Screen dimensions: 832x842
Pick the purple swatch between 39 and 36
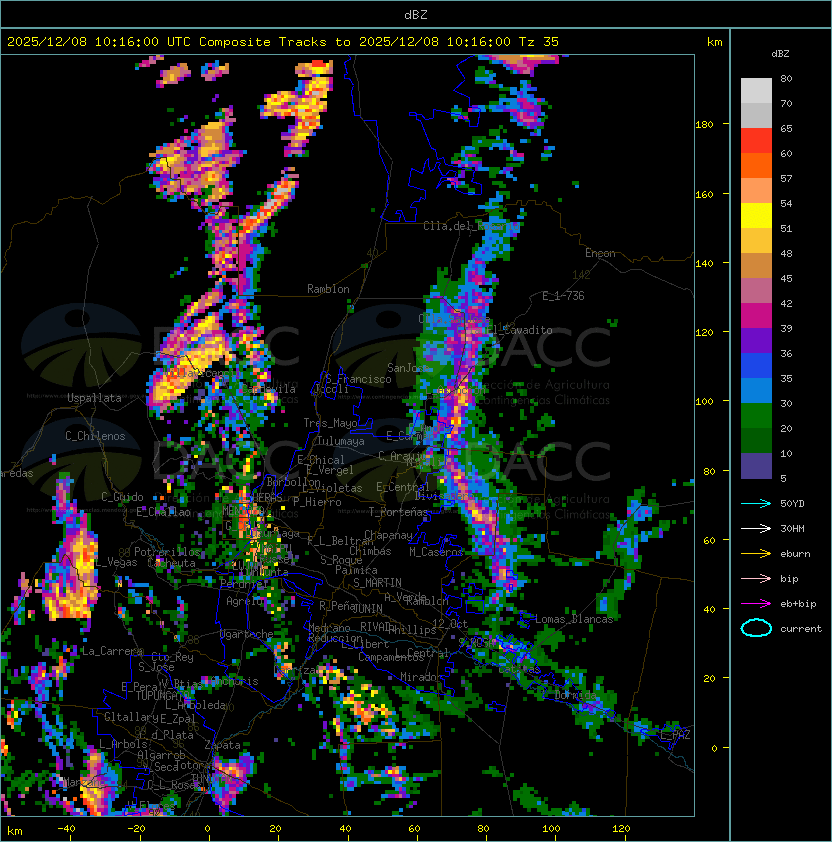756,340
